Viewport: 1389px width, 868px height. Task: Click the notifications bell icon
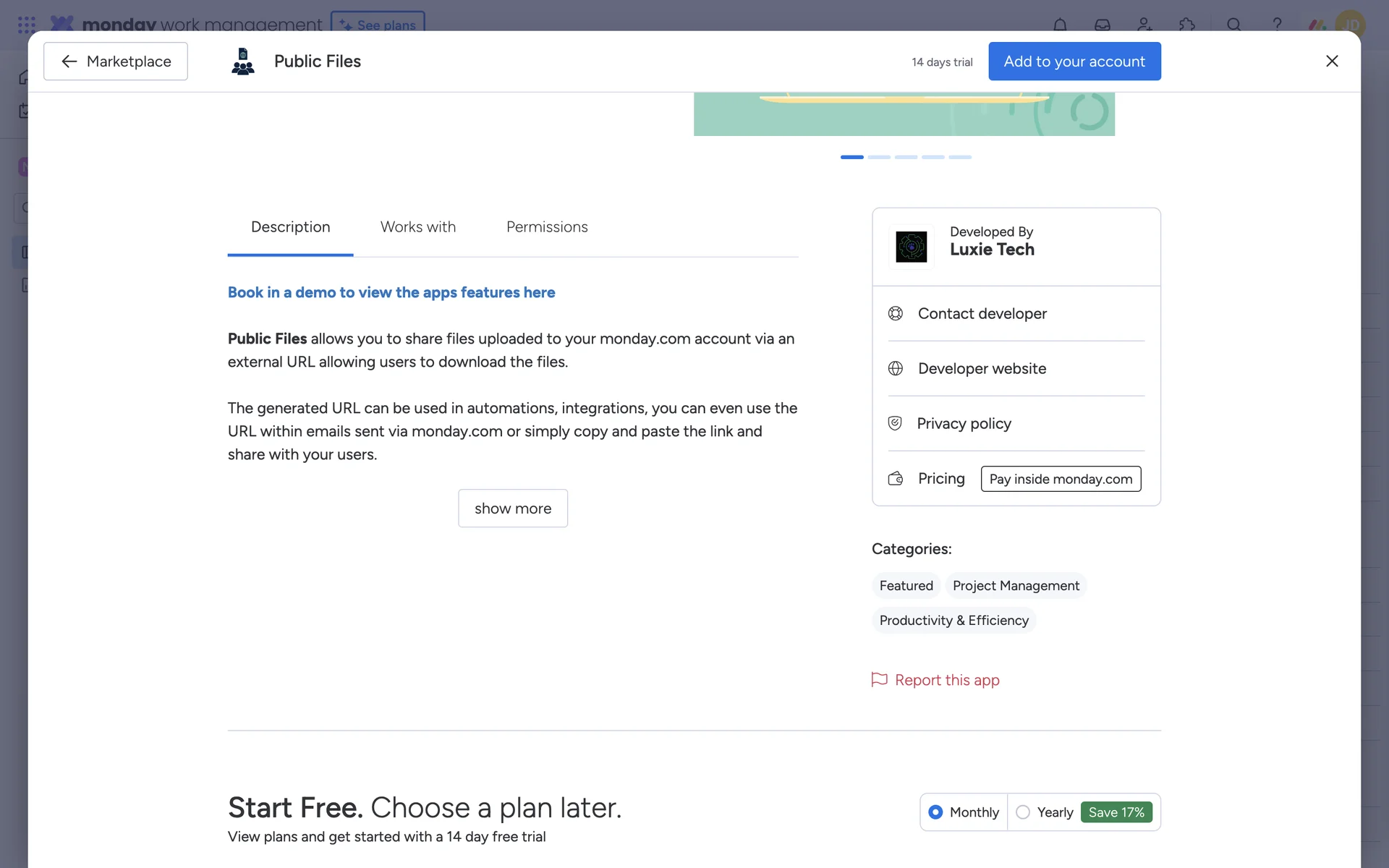[1060, 25]
